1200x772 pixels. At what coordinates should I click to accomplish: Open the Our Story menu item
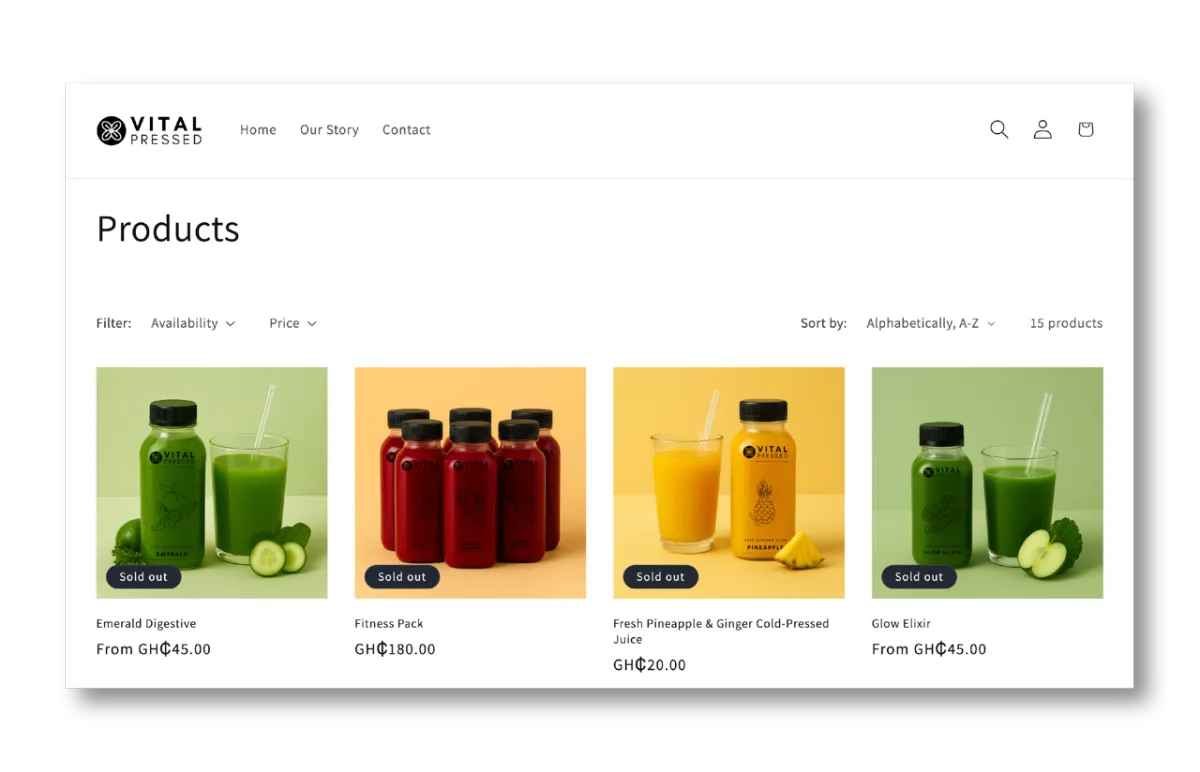click(x=329, y=130)
